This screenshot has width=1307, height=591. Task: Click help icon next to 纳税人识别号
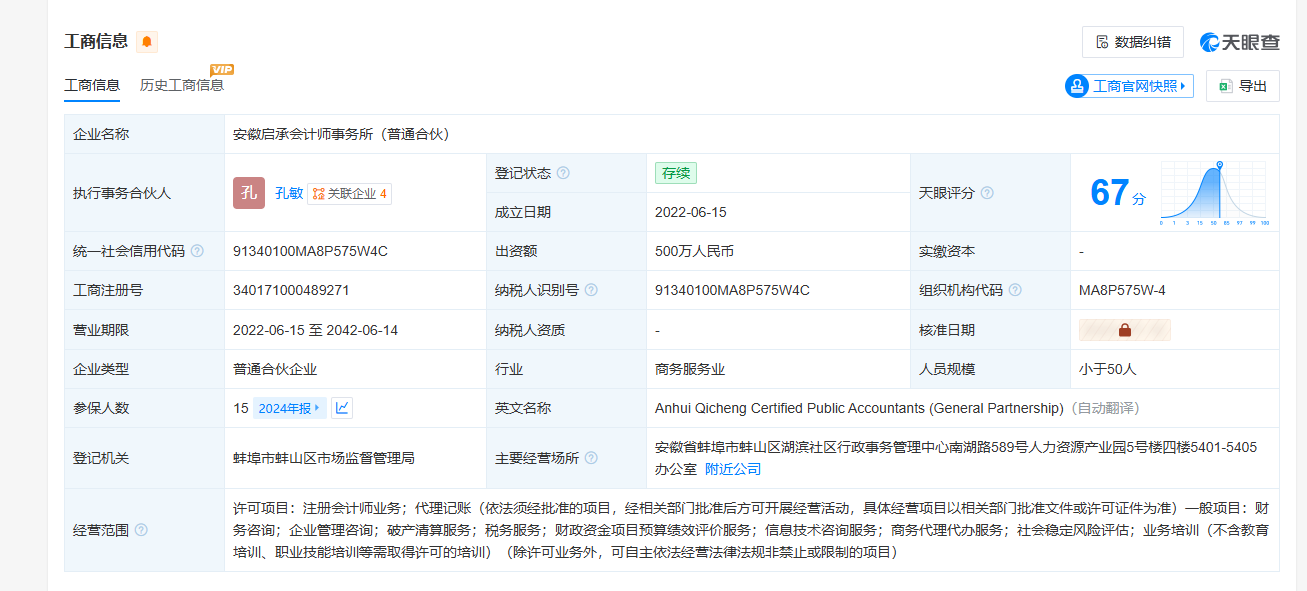pos(591,290)
